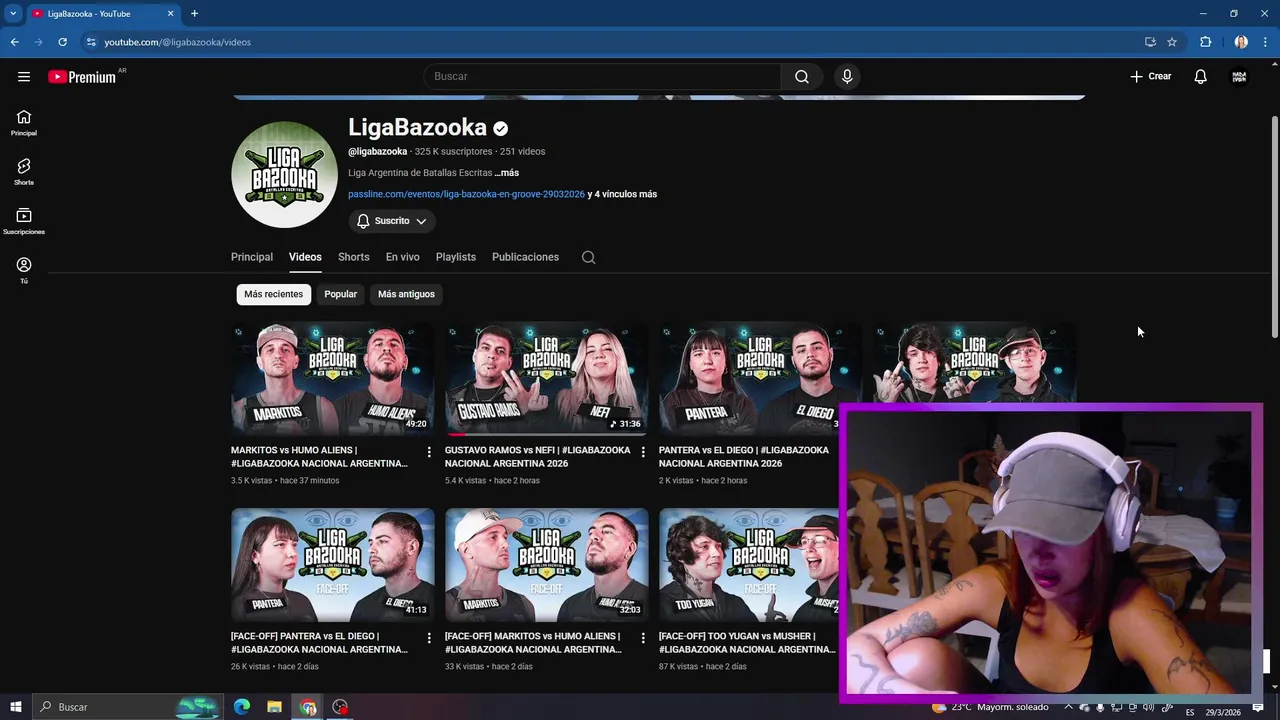Sort videos by Más antiguos chip

(406, 294)
